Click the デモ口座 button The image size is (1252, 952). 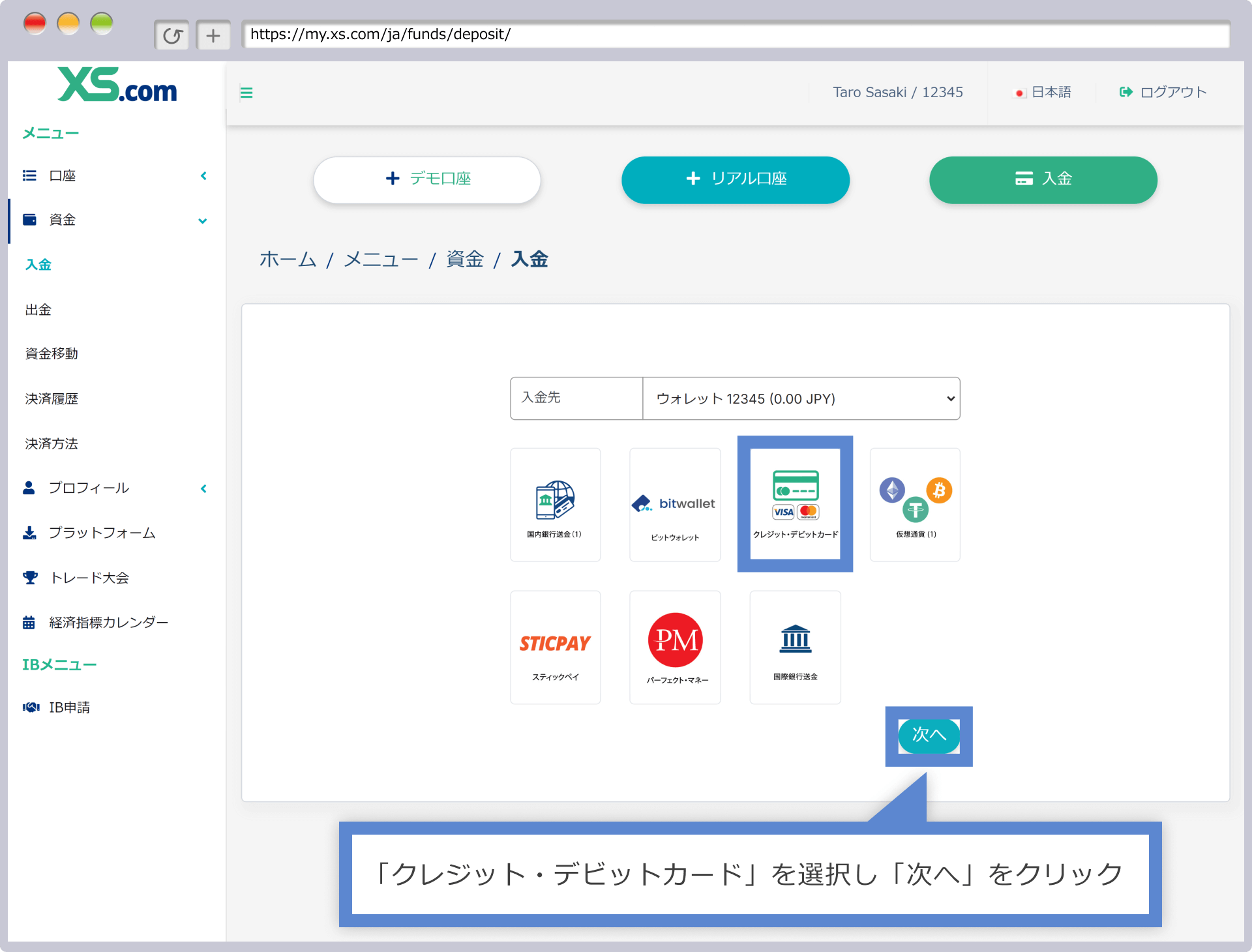[x=427, y=179]
